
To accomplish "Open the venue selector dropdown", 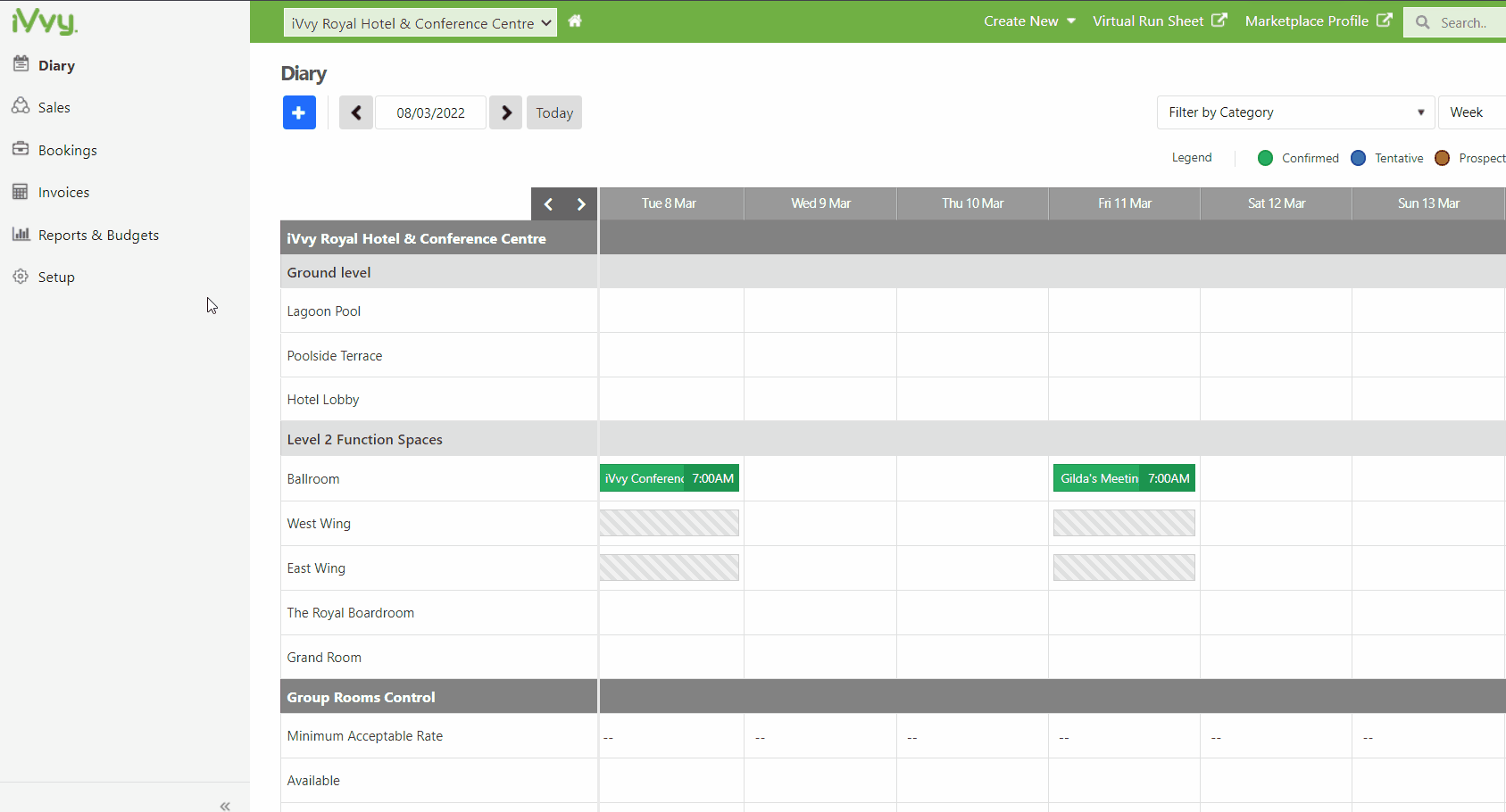I will click(420, 23).
